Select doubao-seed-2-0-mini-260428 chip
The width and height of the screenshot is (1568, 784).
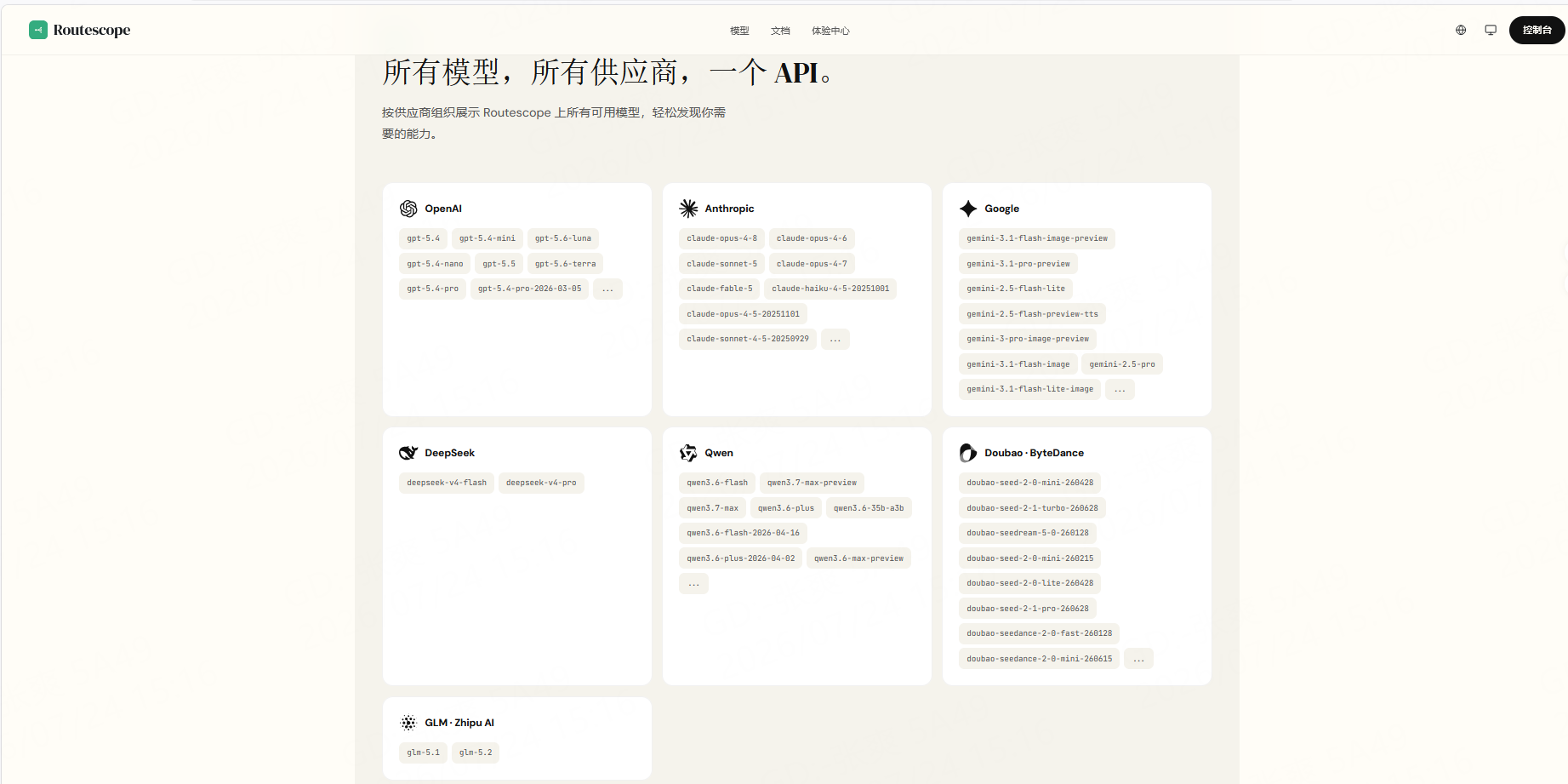click(x=1029, y=483)
